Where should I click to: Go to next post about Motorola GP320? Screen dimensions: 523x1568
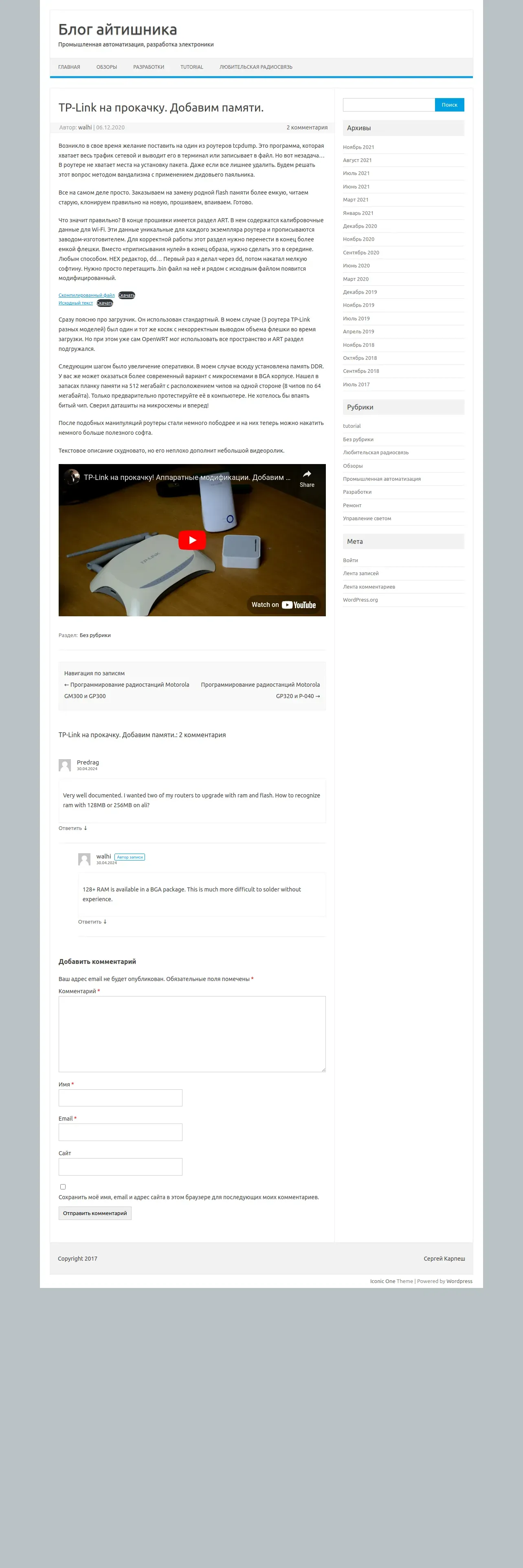click(x=260, y=690)
